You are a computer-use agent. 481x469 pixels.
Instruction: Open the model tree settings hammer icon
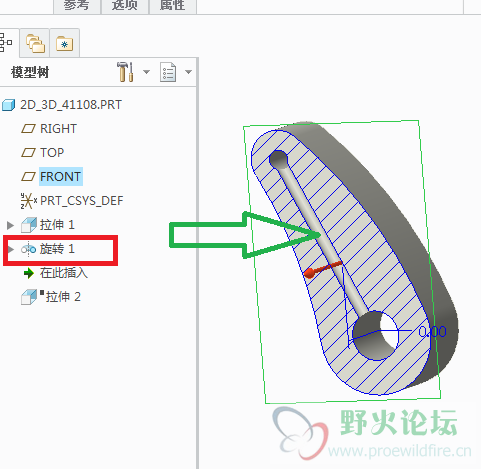125,72
